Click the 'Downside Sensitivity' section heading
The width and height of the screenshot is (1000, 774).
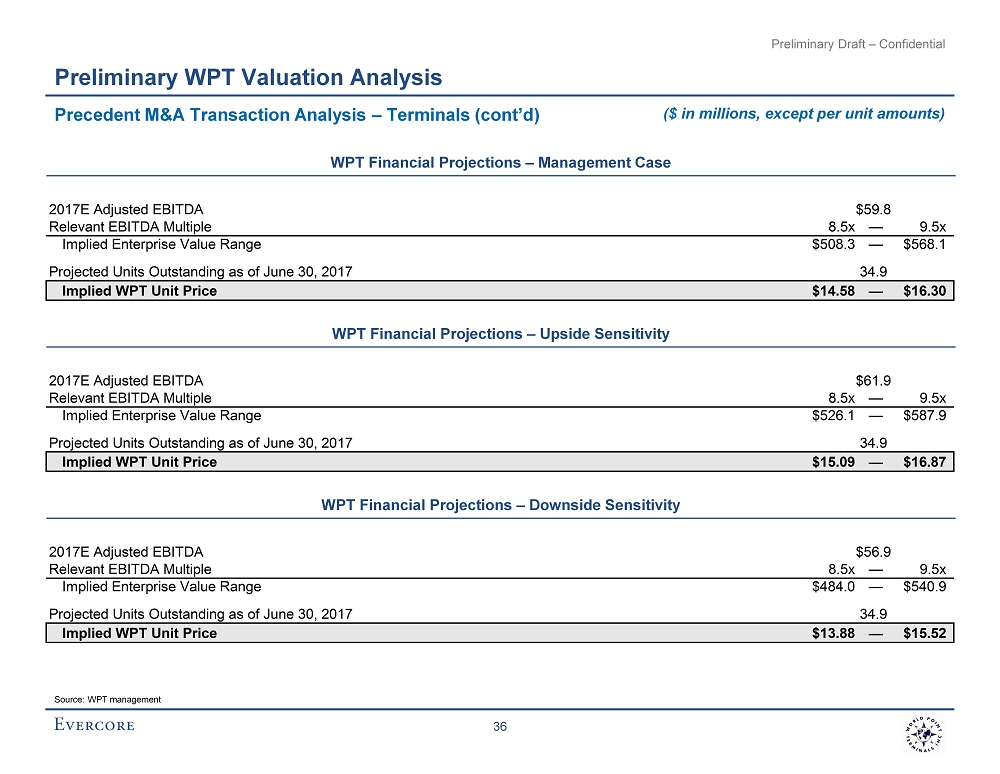click(500, 505)
